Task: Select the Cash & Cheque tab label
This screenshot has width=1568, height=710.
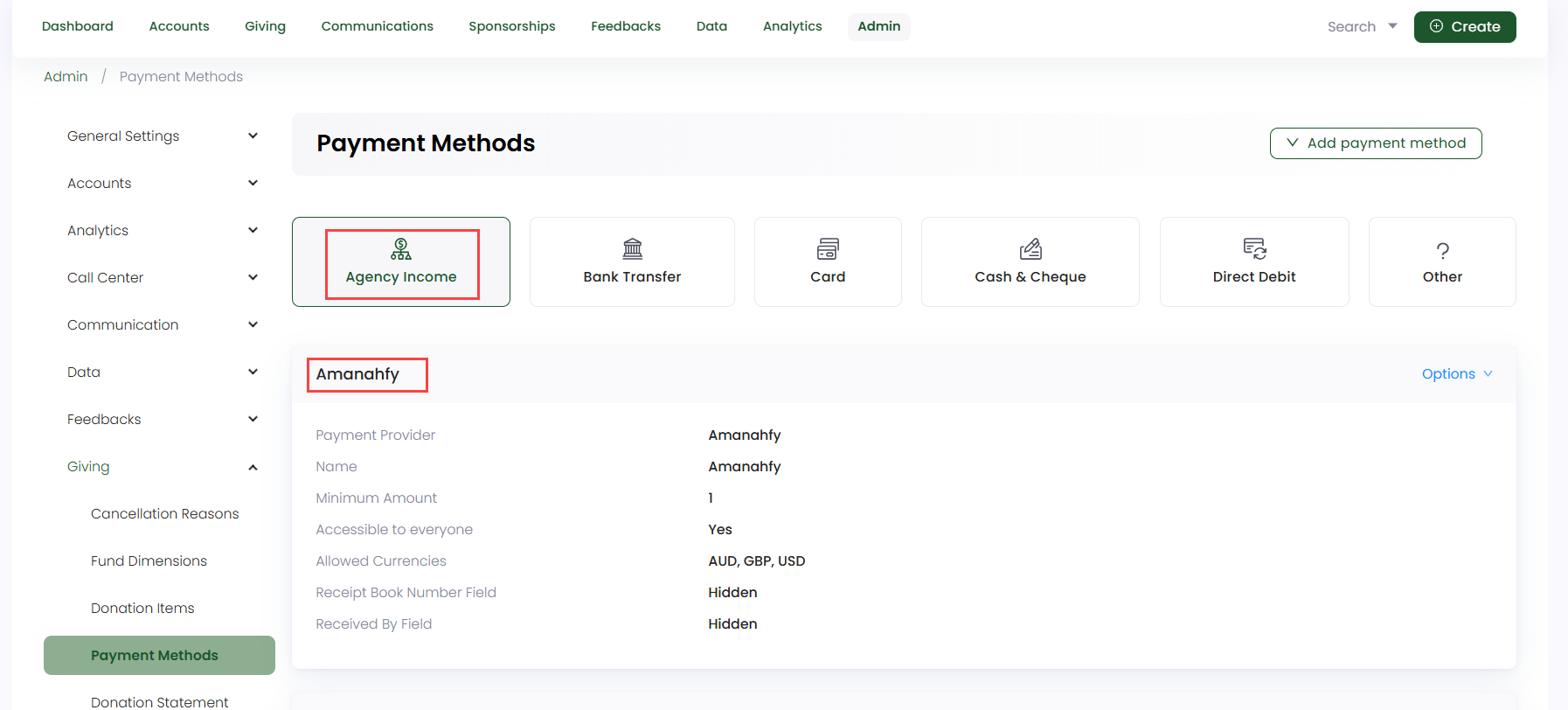Action: coord(1030,276)
